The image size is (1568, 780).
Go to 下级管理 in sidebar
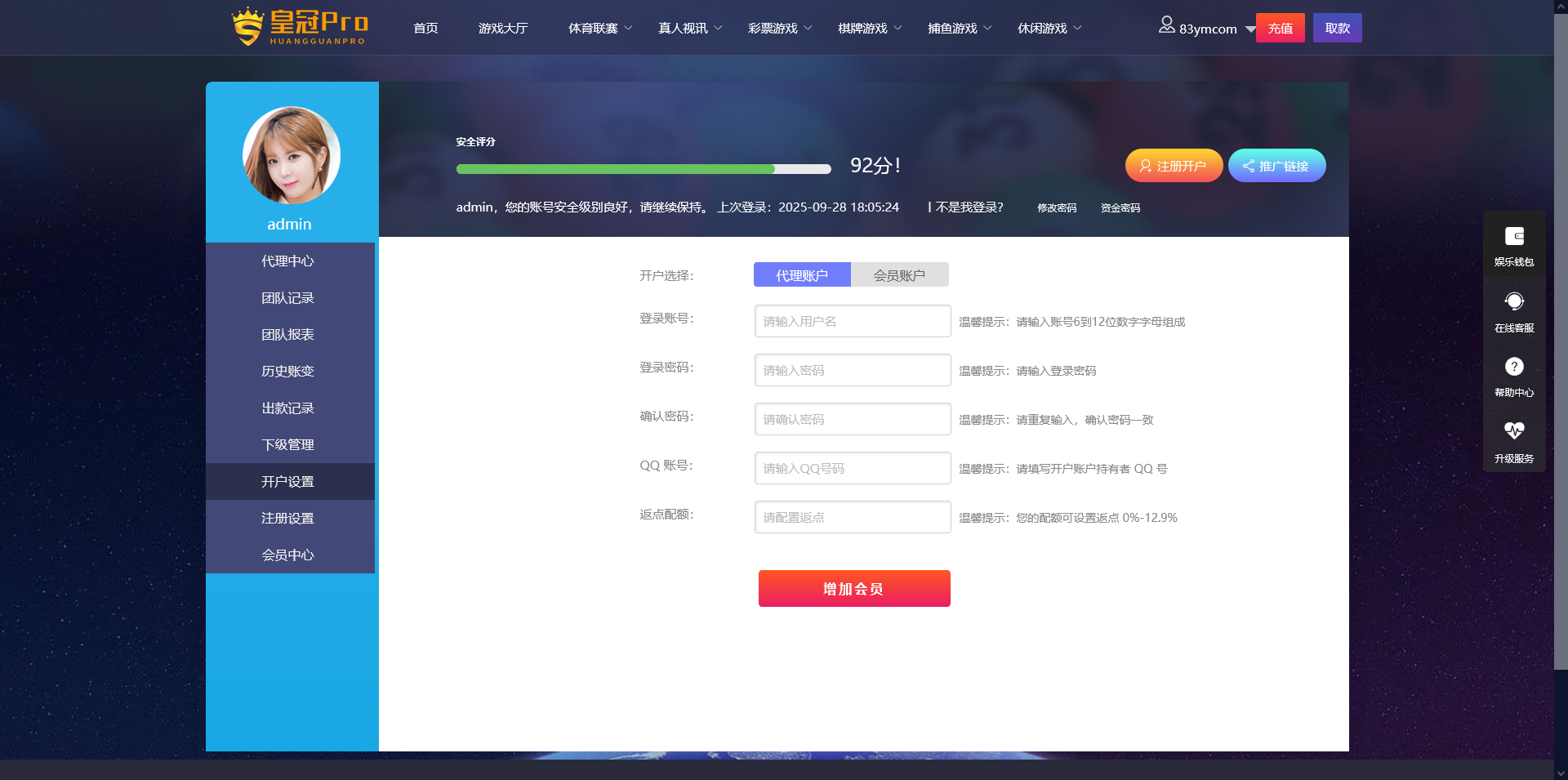pyautogui.click(x=287, y=445)
